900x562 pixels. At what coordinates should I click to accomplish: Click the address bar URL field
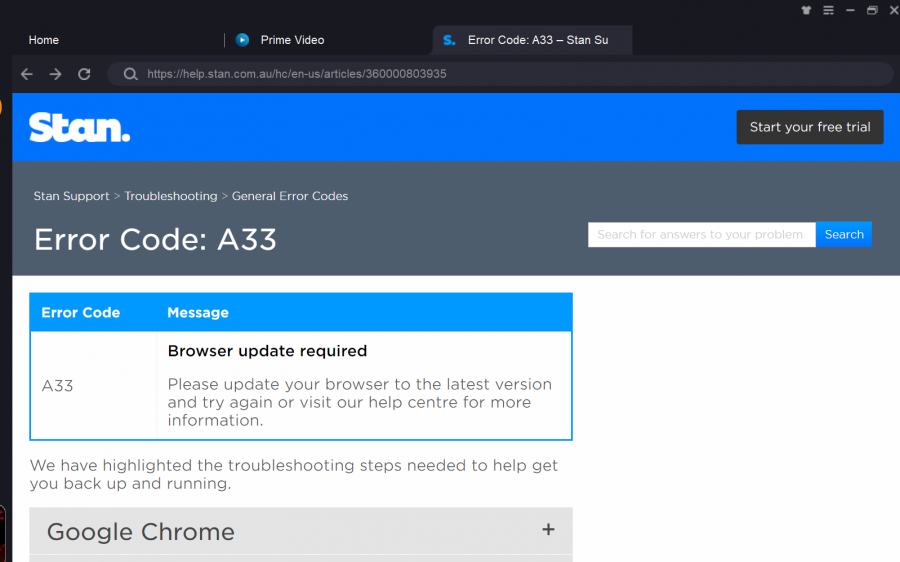click(x=499, y=74)
